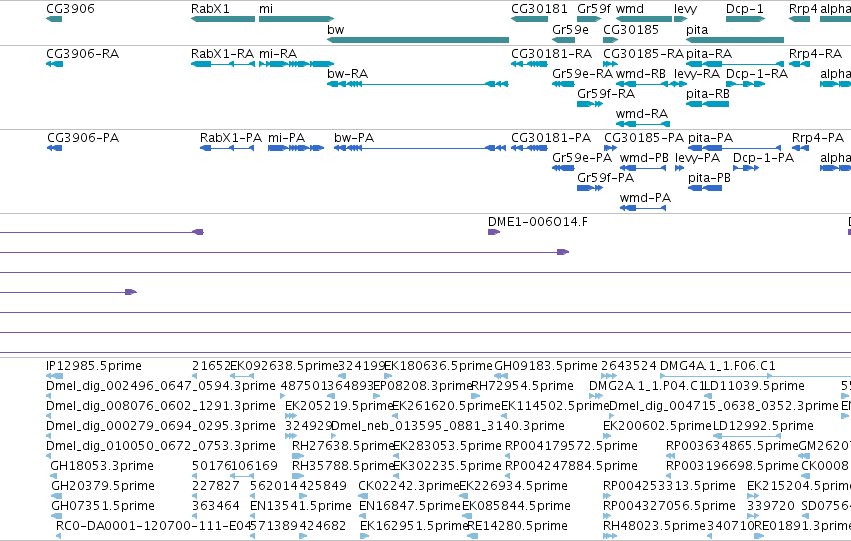This screenshot has width=851, height=541.
Task: Select the wmd-PB protein label
Action: point(644,157)
